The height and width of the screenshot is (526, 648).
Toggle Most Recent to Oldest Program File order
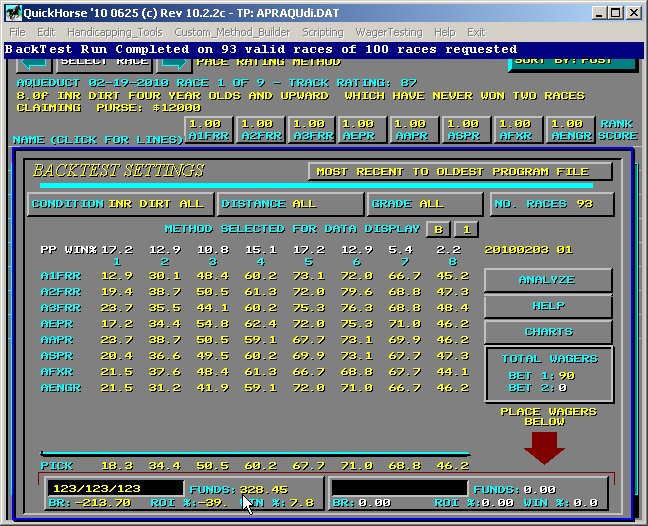click(x=460, y=171)
